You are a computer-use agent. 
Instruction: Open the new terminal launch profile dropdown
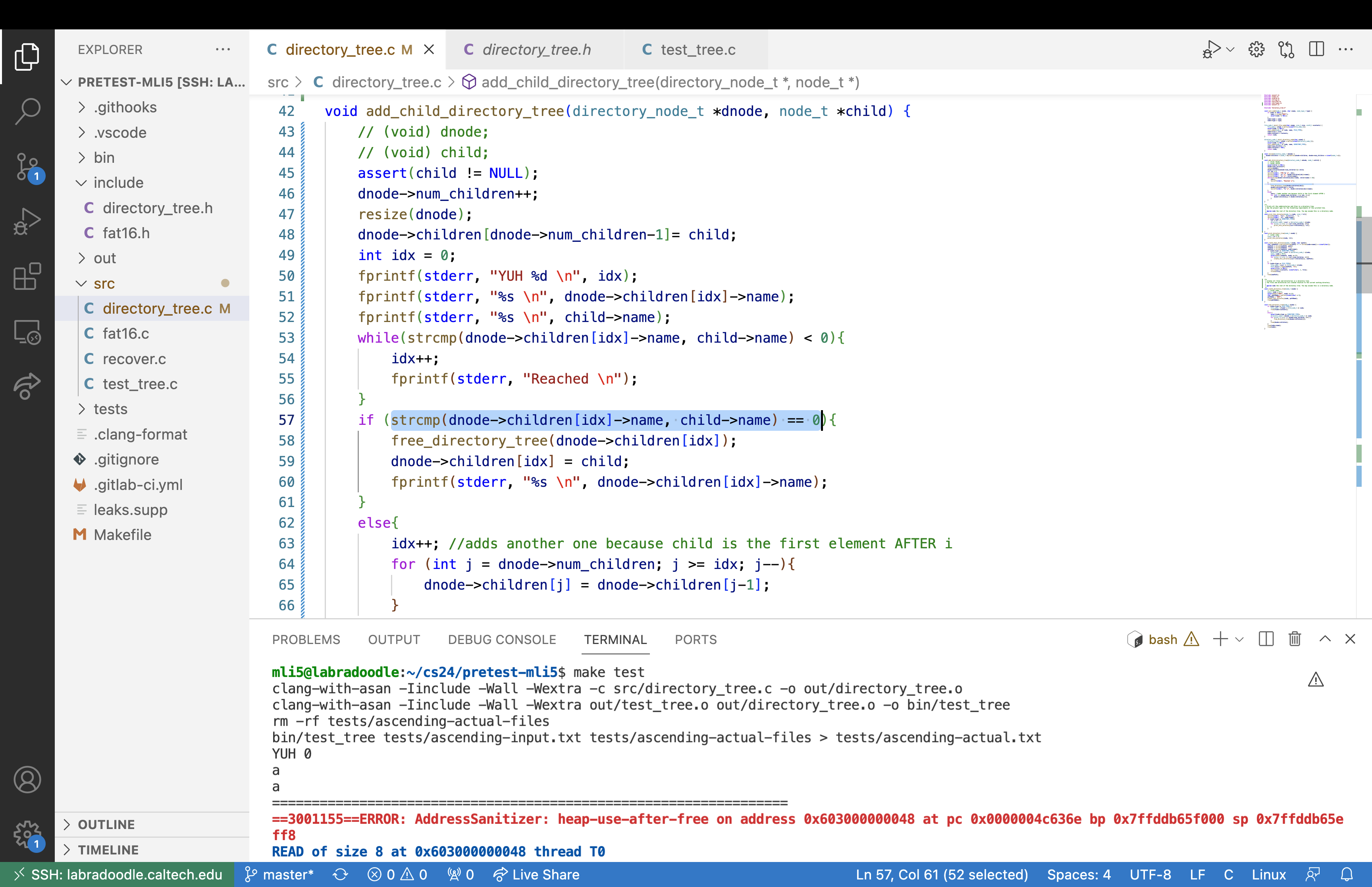[x=1239, y=639]
